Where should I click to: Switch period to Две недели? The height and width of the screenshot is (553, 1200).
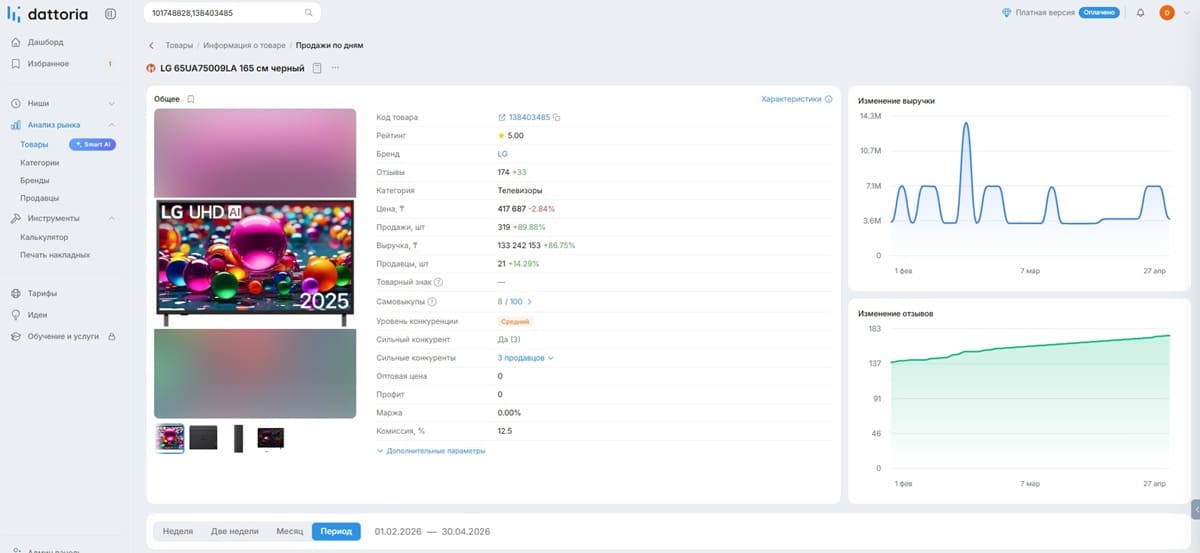235,532
